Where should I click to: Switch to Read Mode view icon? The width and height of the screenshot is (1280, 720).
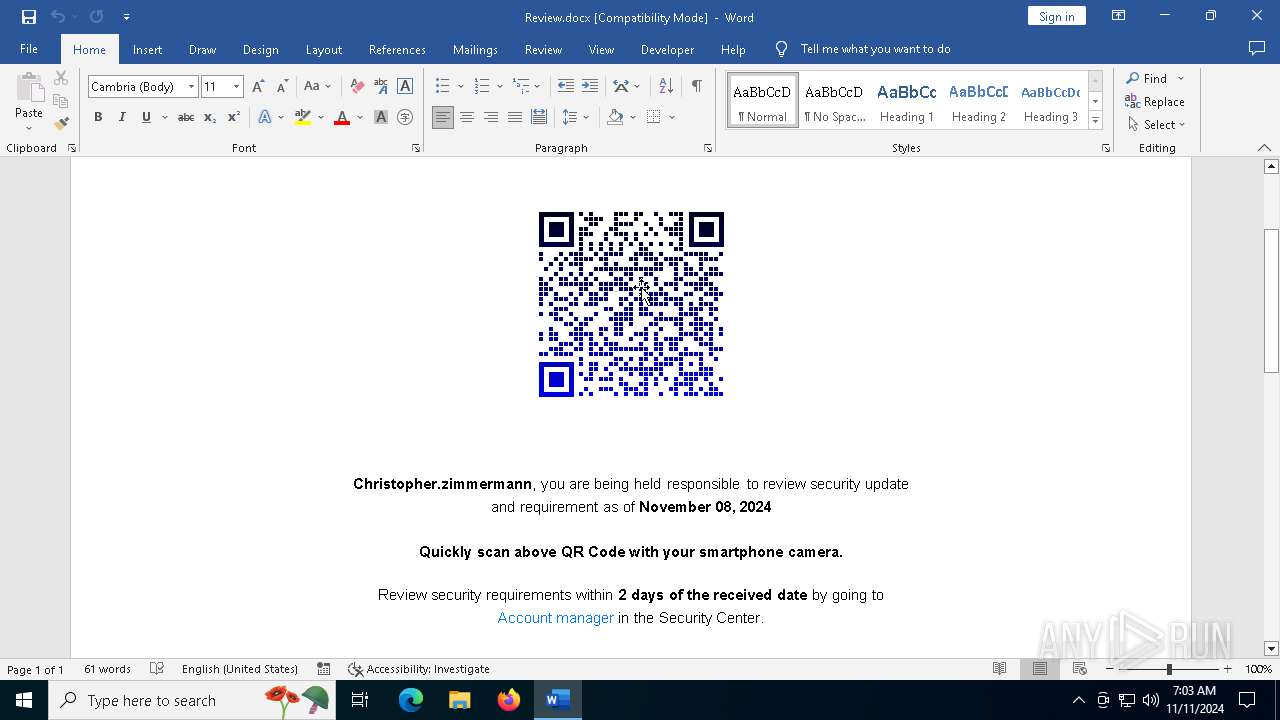[x=999, y=669]
